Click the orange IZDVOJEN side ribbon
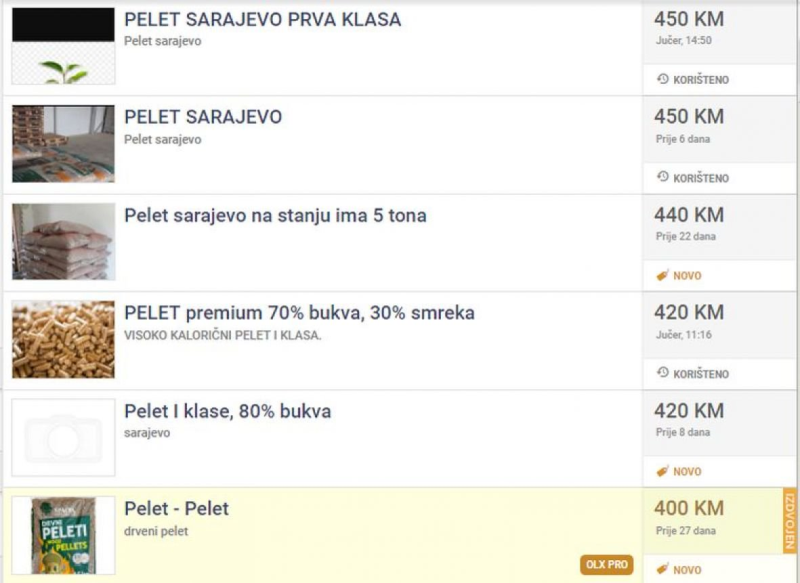Image resolution: width=800 pixels, height=583 pixels. tap(790, 520)
